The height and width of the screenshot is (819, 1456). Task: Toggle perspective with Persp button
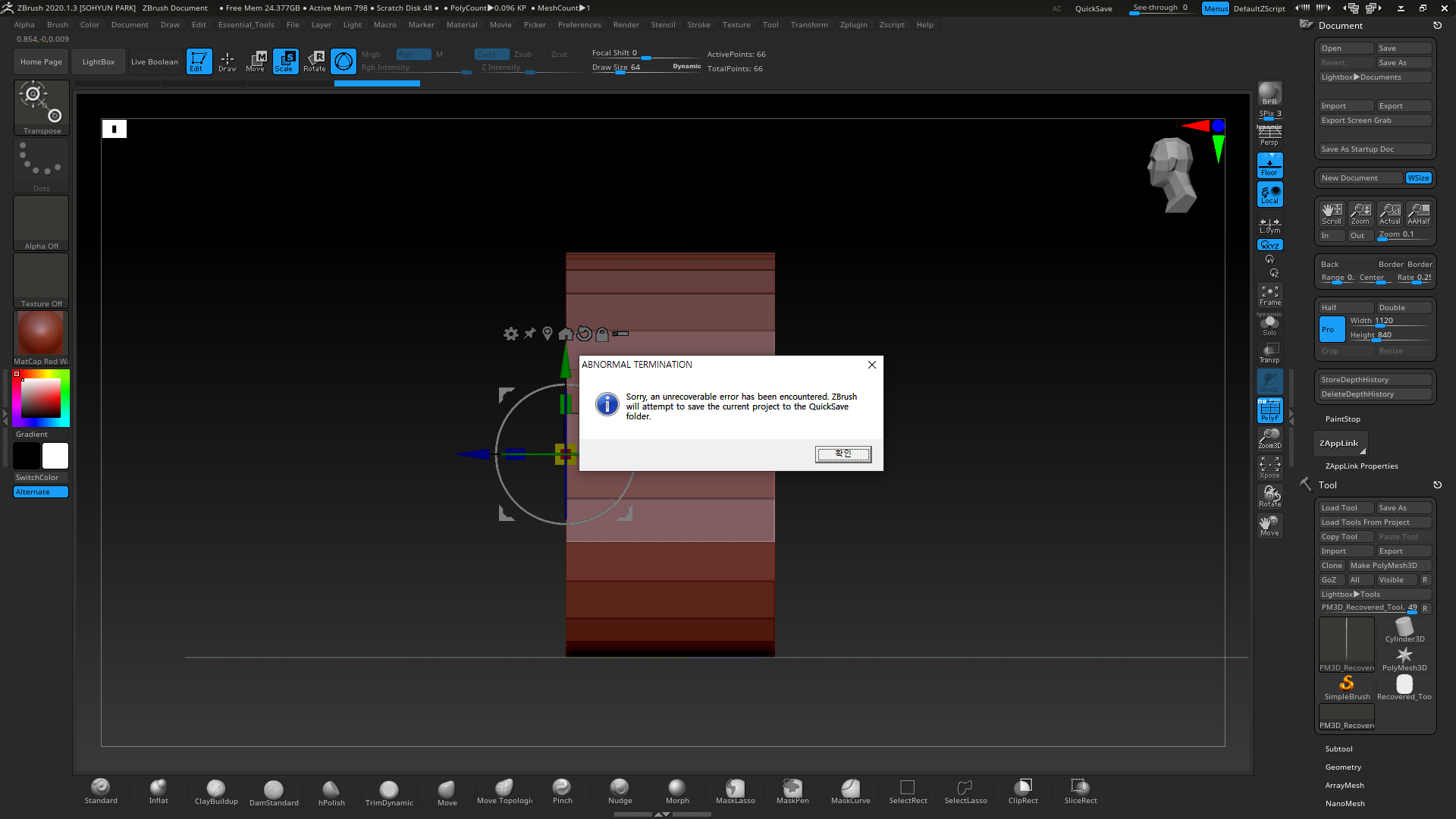pos(1269,136)
